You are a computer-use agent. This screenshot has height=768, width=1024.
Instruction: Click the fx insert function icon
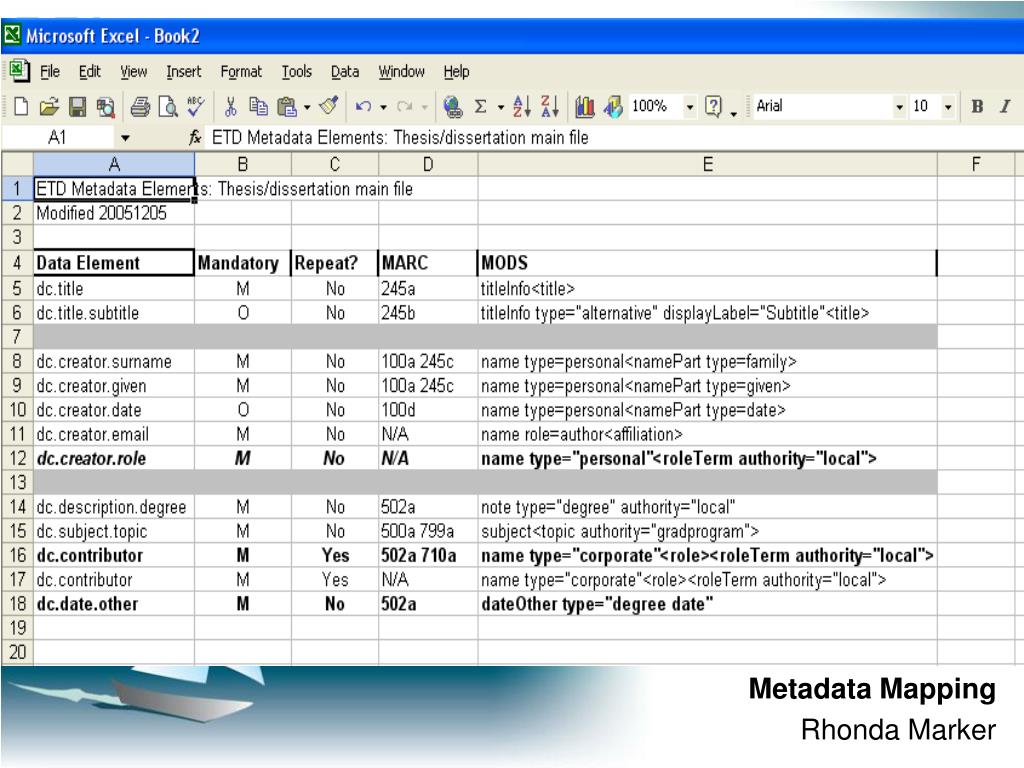pos(195,138)
